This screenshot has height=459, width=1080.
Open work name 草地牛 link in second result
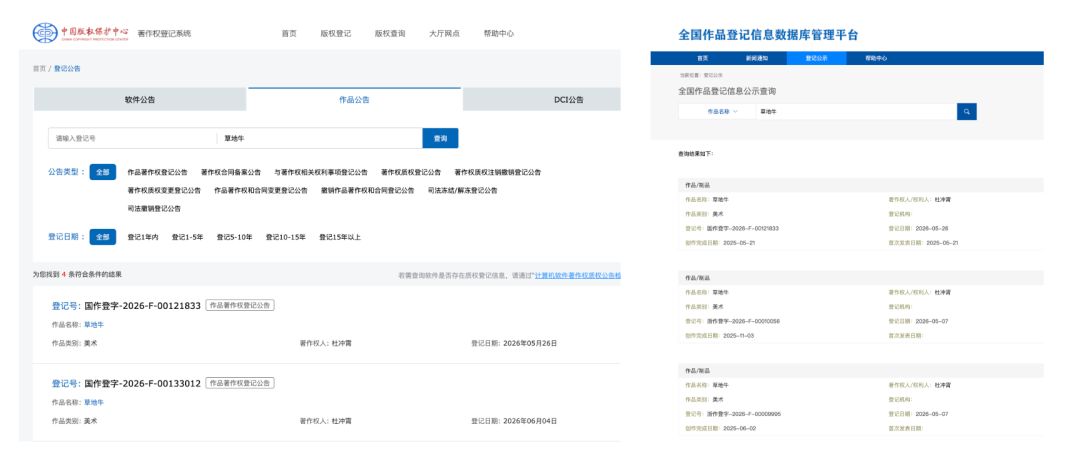coord(94,402)
